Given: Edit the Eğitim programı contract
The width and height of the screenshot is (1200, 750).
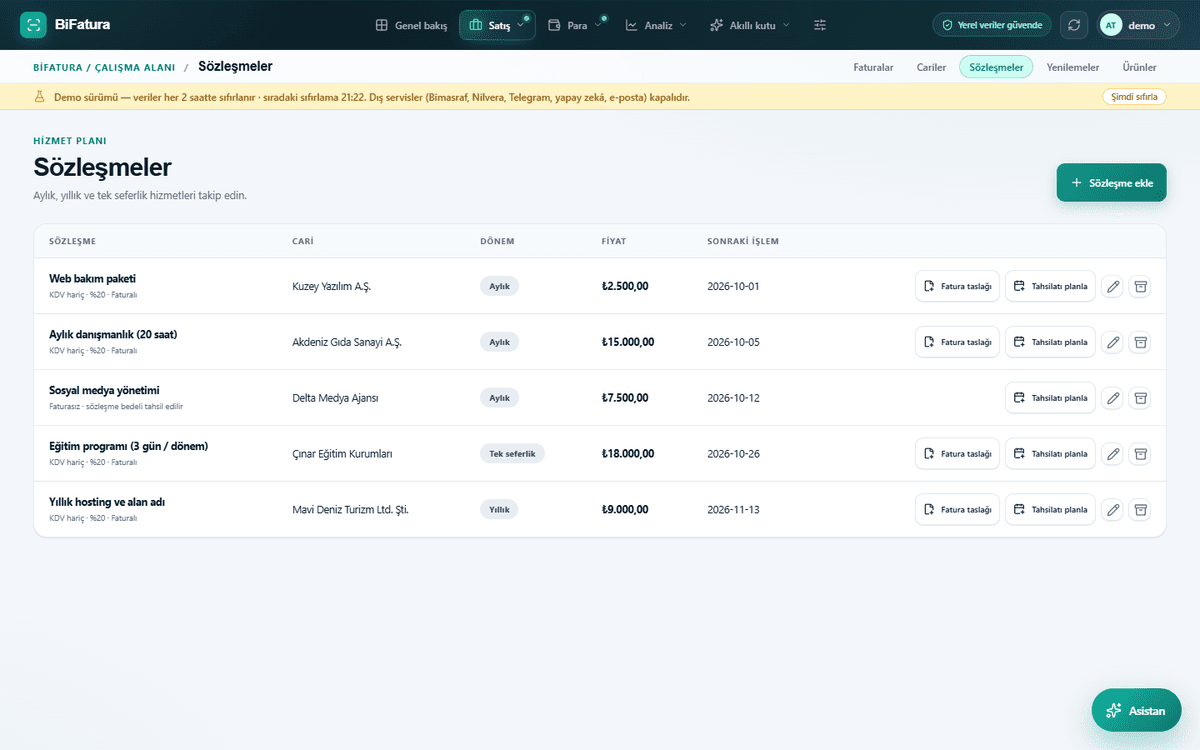Looking at the screenshot, I should 1112,454.
